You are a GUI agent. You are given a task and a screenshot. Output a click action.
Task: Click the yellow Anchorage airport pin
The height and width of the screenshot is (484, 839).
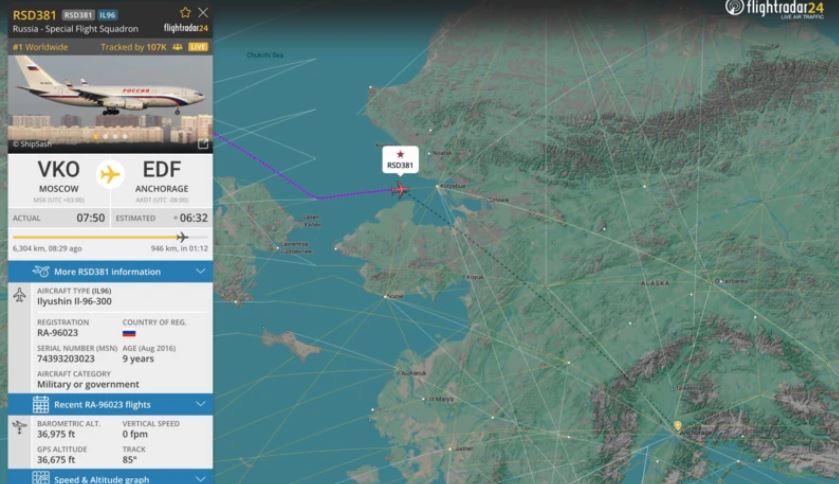coord(677,426)
